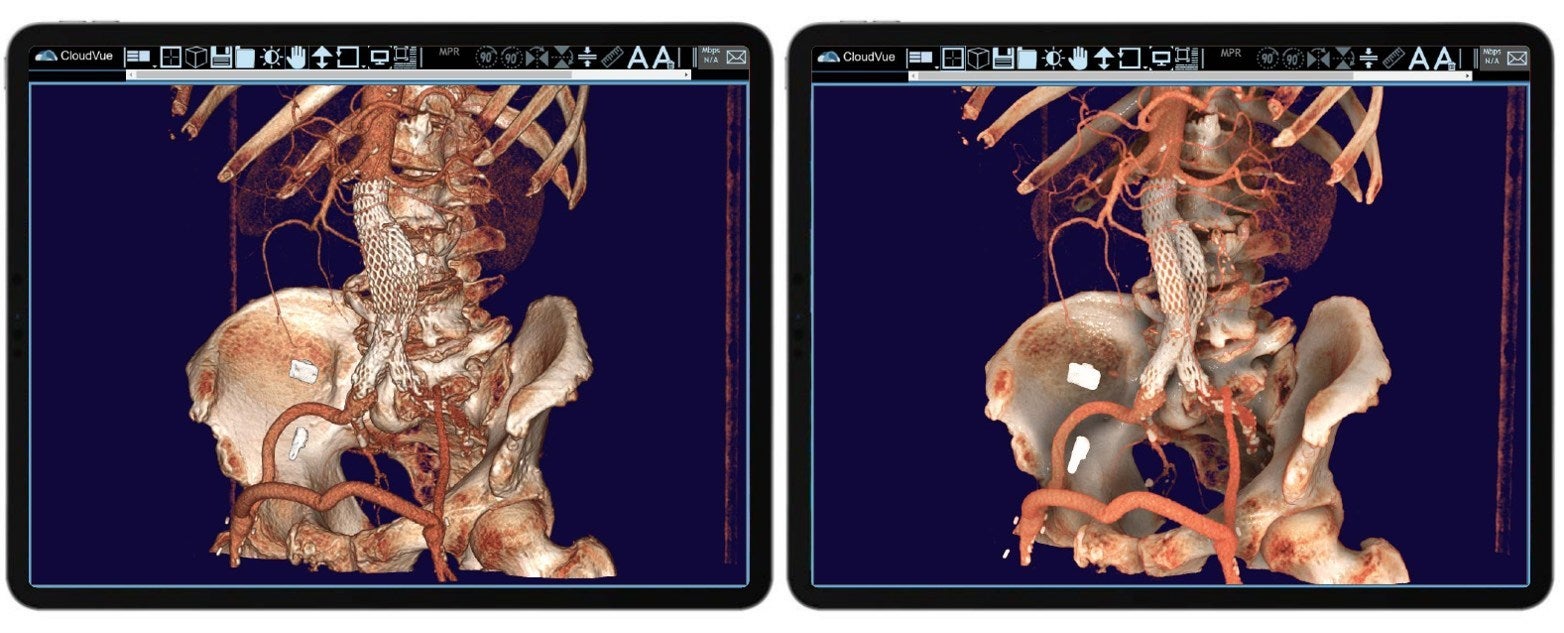Click the monitor display icon on left tablet
The width and height of the screenshot is (1564, 633).
(x=379, y=57)
